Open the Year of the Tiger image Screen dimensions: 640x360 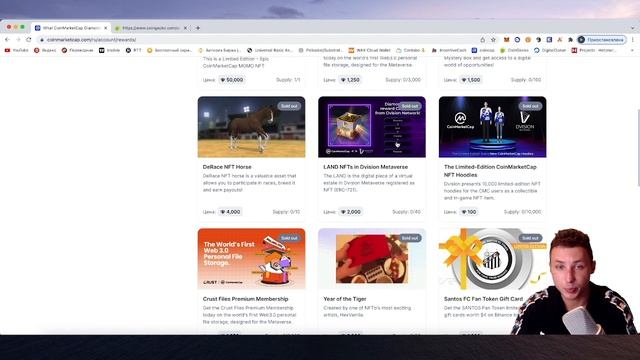coord(372,259)
